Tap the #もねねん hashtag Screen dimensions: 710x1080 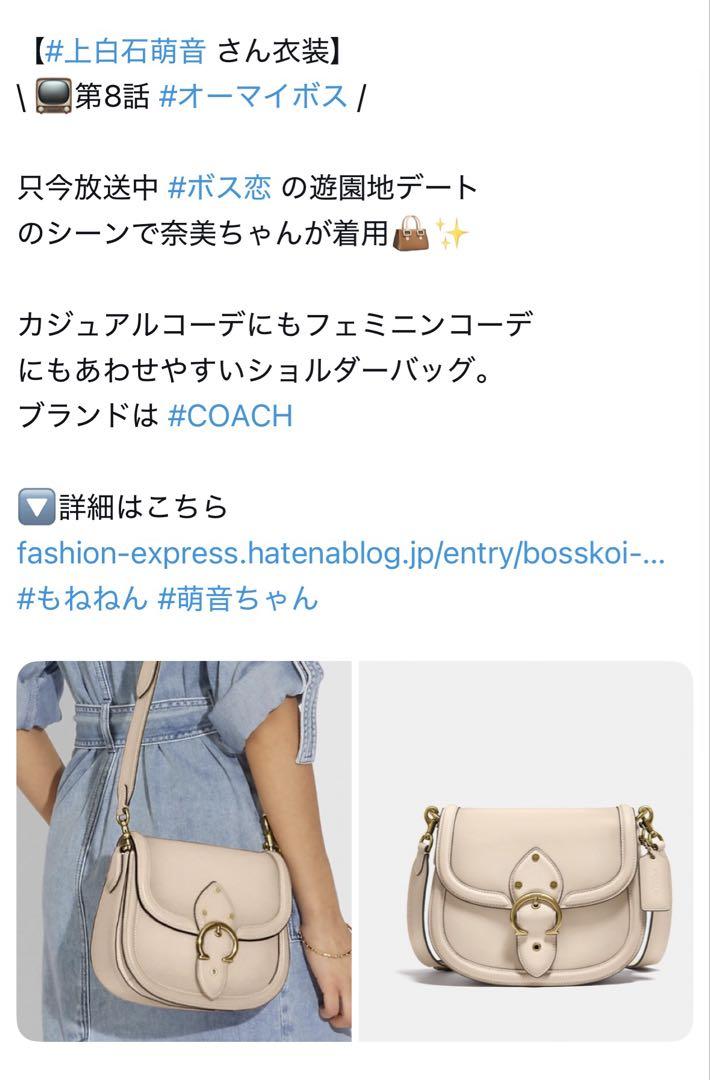[82, 599]
